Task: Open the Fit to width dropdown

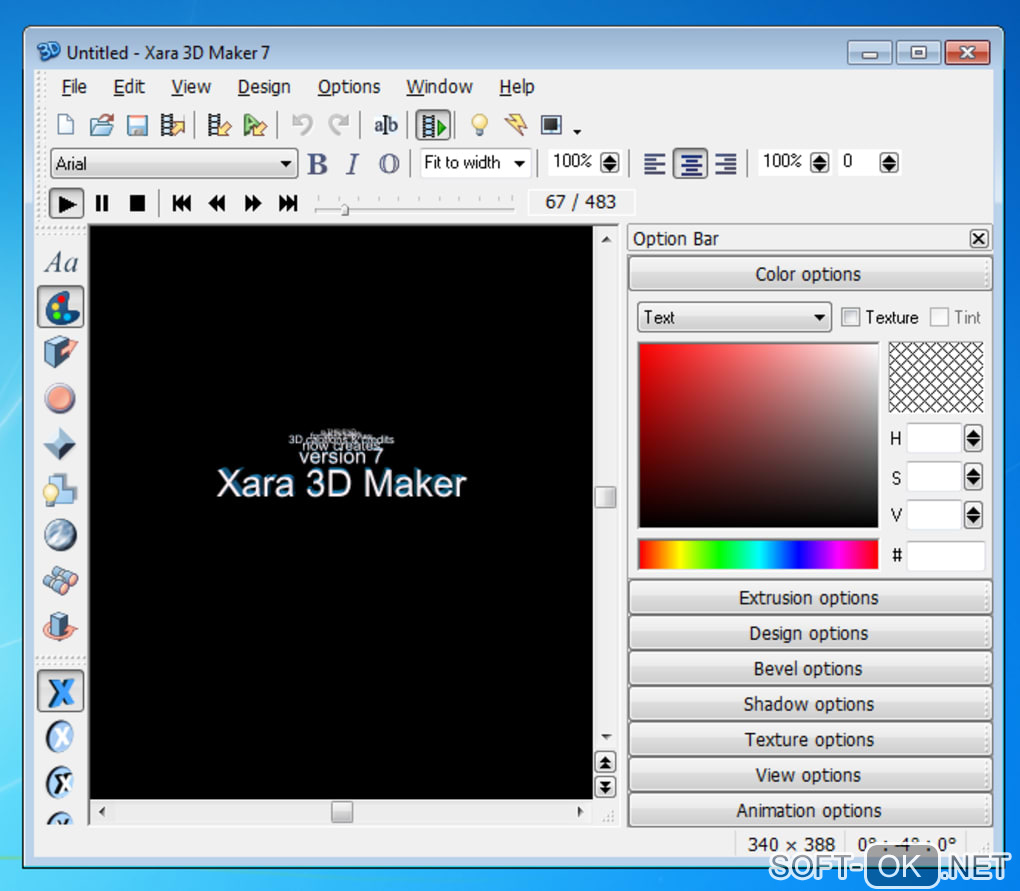Action: point(476,163)
